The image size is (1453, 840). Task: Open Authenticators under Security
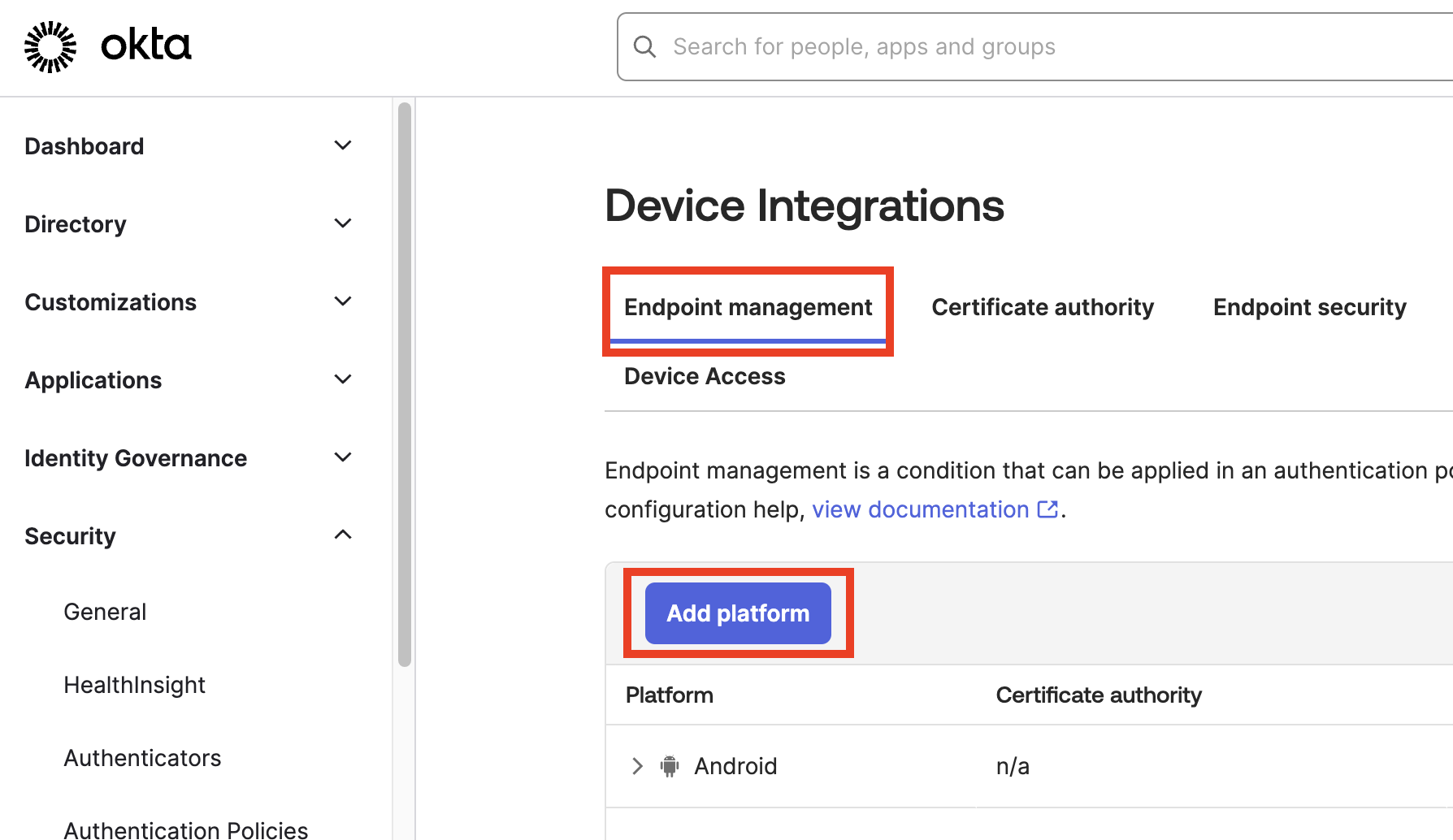click(142, 758)
